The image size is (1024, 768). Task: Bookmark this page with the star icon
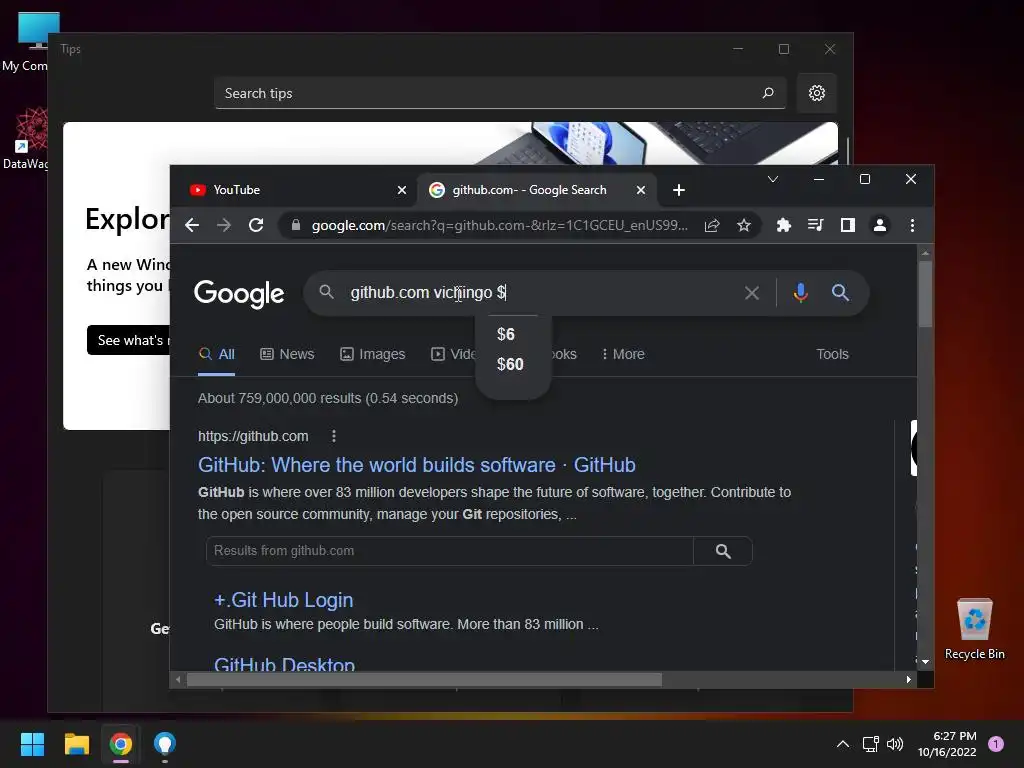[x=744, y=225]
